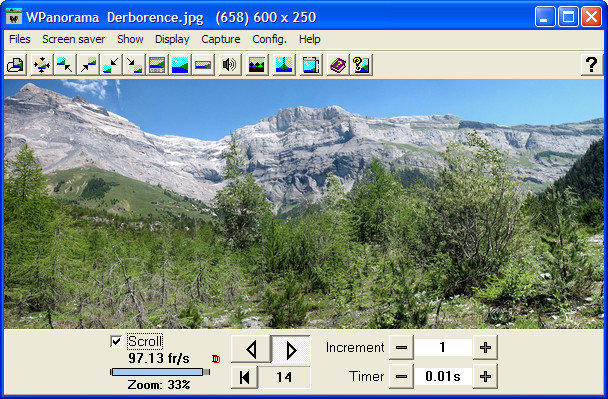Viewport: 608px width, 399px height.
Task: Click the capture frame toolbar icon
Action: (311, 64)
